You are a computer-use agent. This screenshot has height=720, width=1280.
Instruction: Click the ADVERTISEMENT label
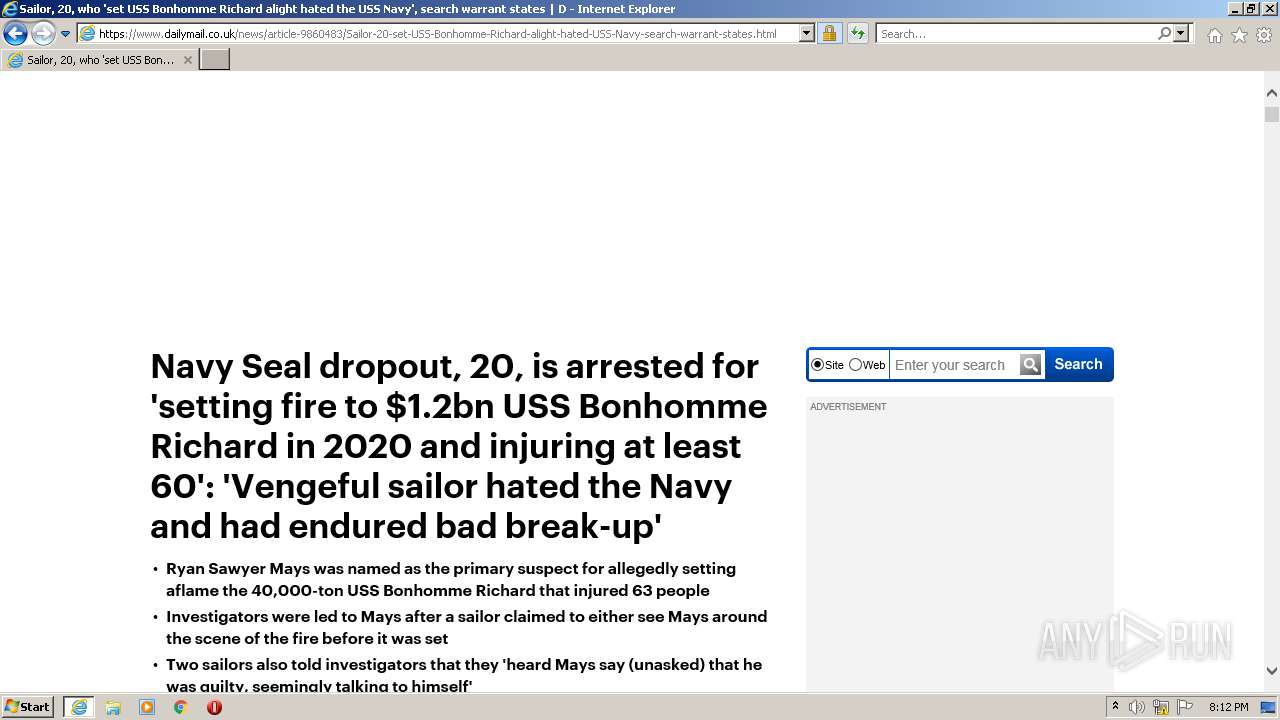click(x=848, y=407)
